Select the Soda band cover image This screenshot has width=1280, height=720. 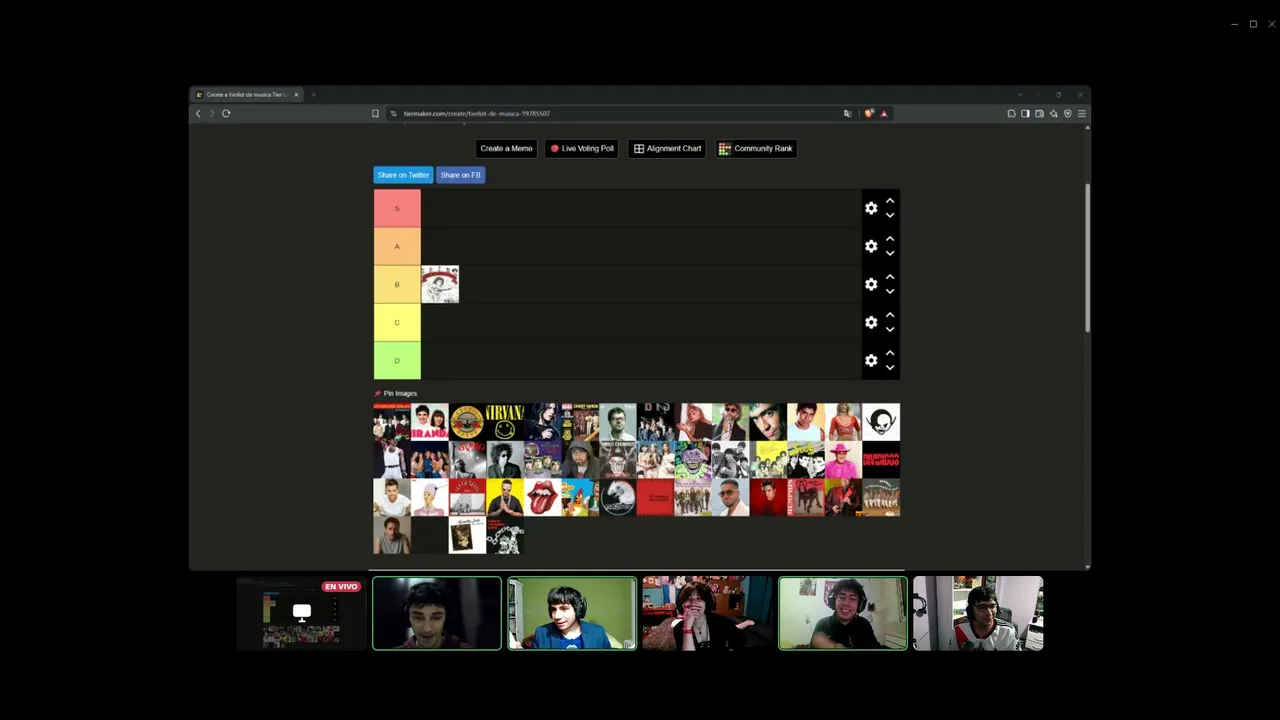pyautogui.click(x=806, y=460)
